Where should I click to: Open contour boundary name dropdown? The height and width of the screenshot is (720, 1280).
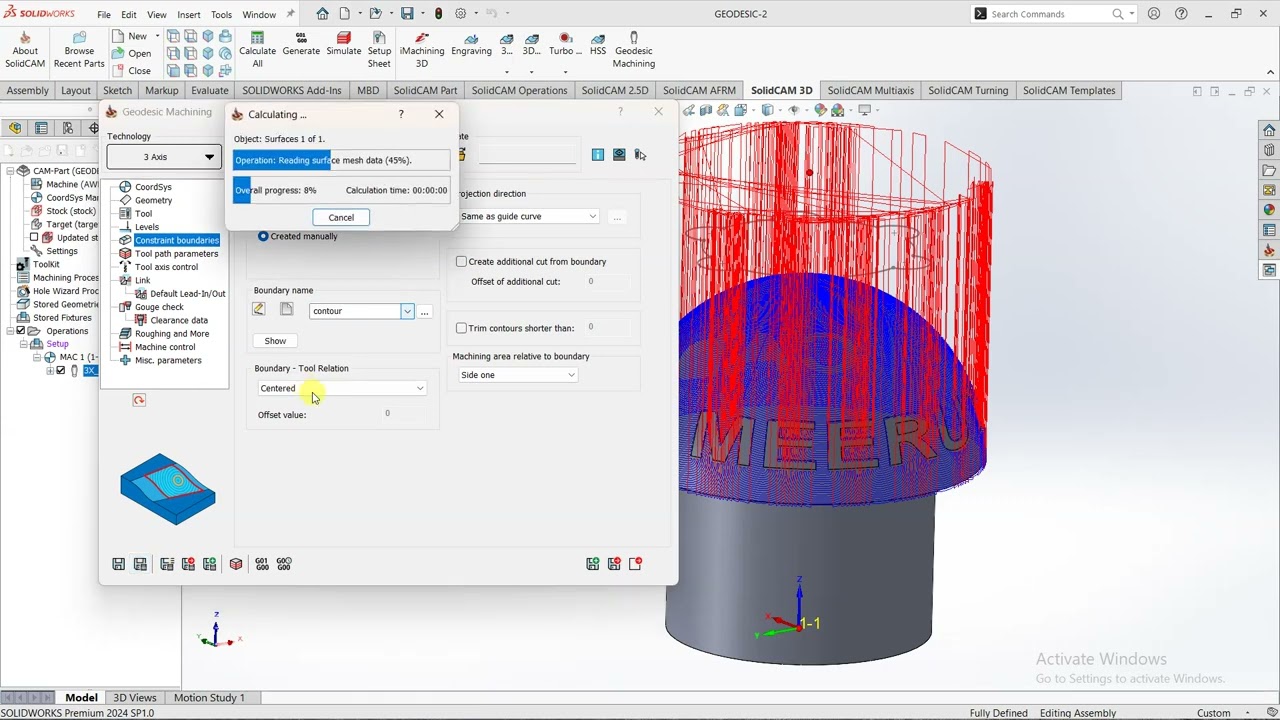(407, 311)
